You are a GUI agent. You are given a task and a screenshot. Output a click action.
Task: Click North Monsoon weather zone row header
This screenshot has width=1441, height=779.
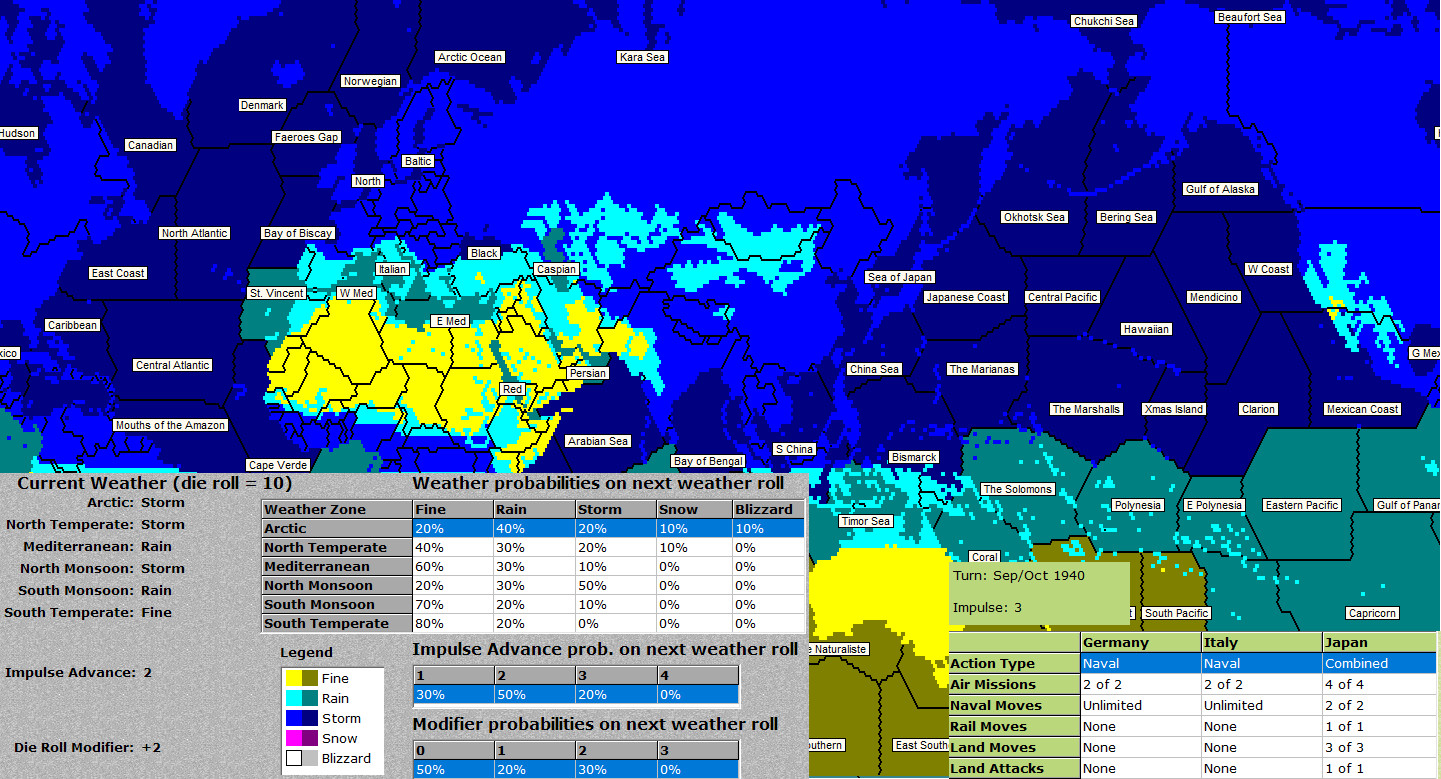[337, 585]
